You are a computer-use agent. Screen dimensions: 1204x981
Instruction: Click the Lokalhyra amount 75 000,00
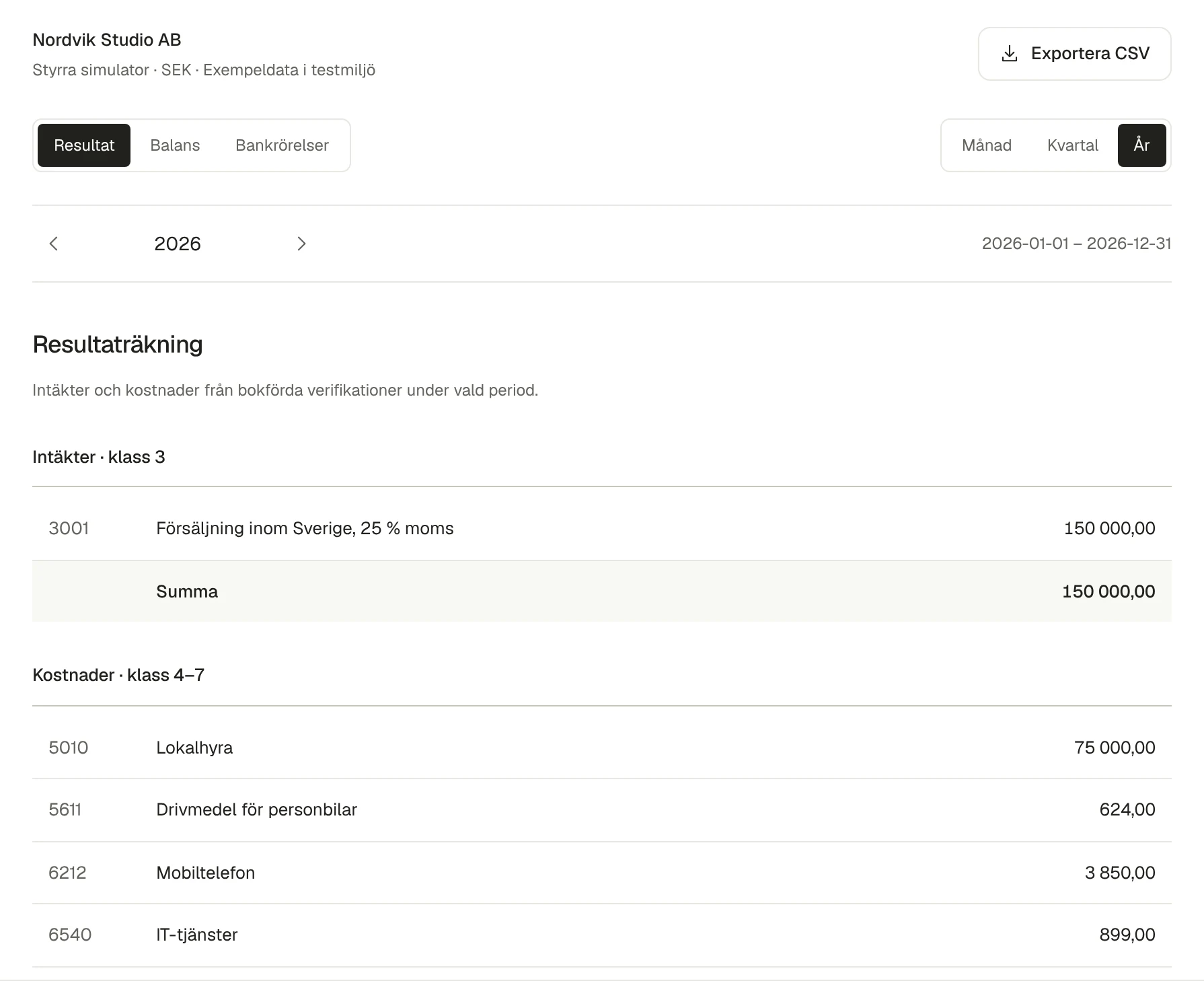(x=1115, y=748)
